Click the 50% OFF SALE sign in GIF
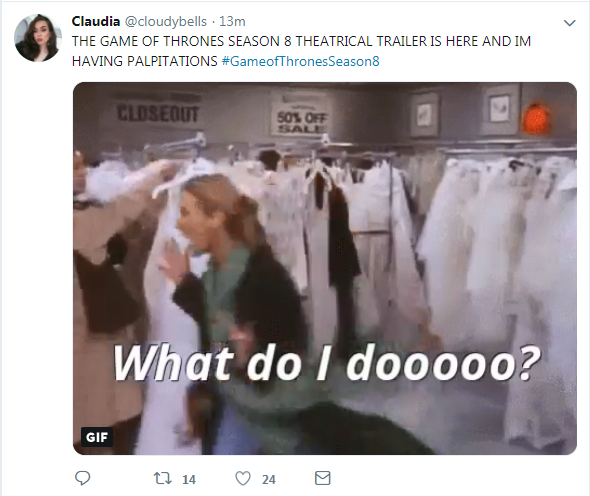Screen dimensions: 590x496 point(302,122)
